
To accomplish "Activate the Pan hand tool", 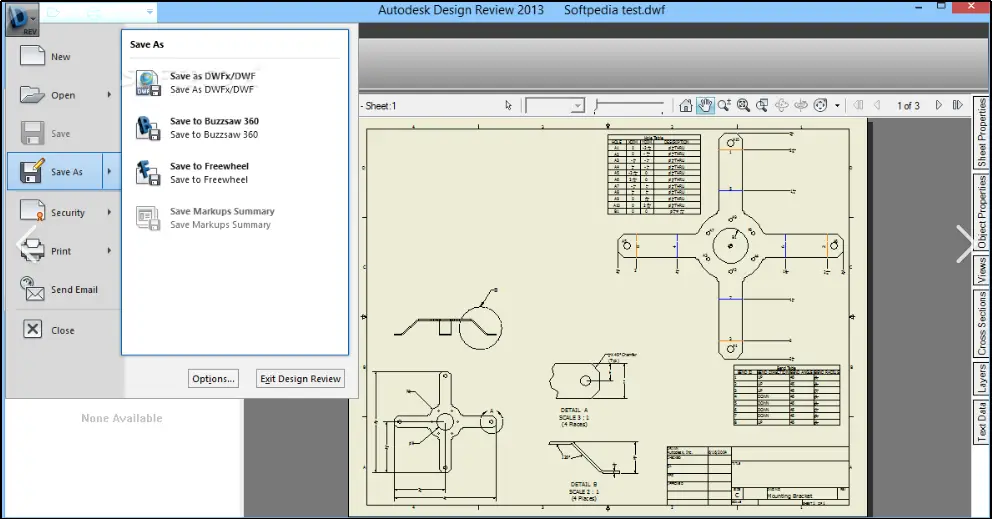I will point(705,105).
